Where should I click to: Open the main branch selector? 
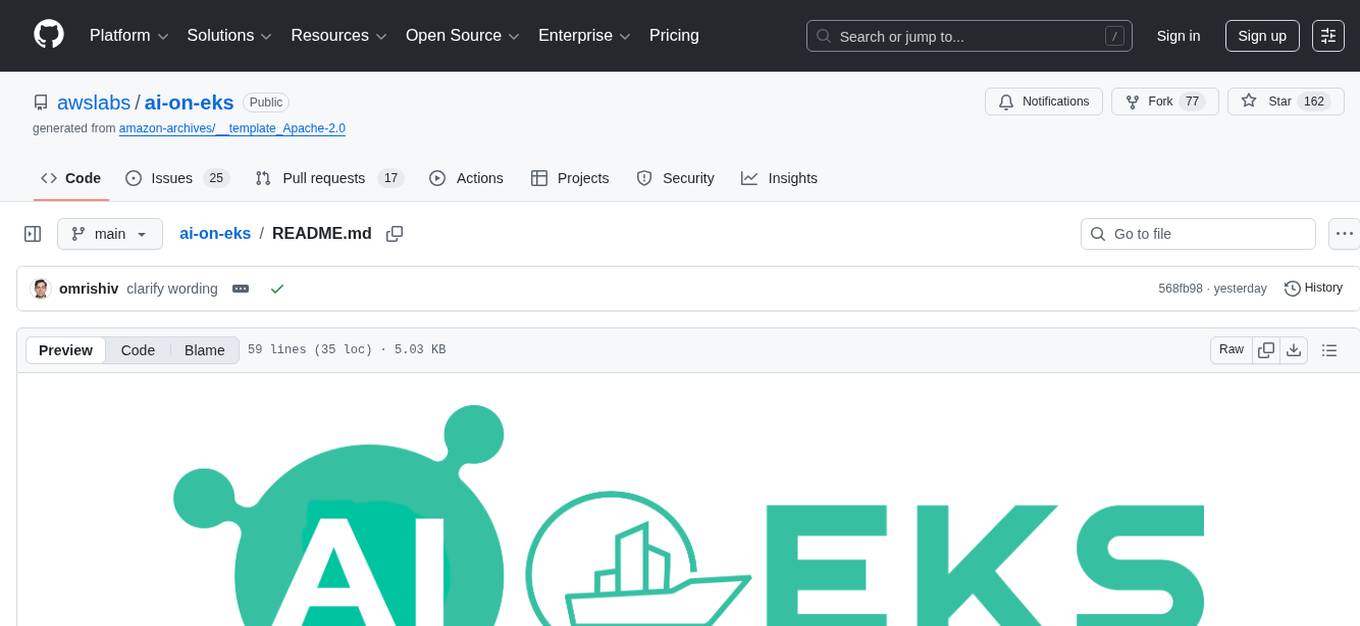point(109,233)
